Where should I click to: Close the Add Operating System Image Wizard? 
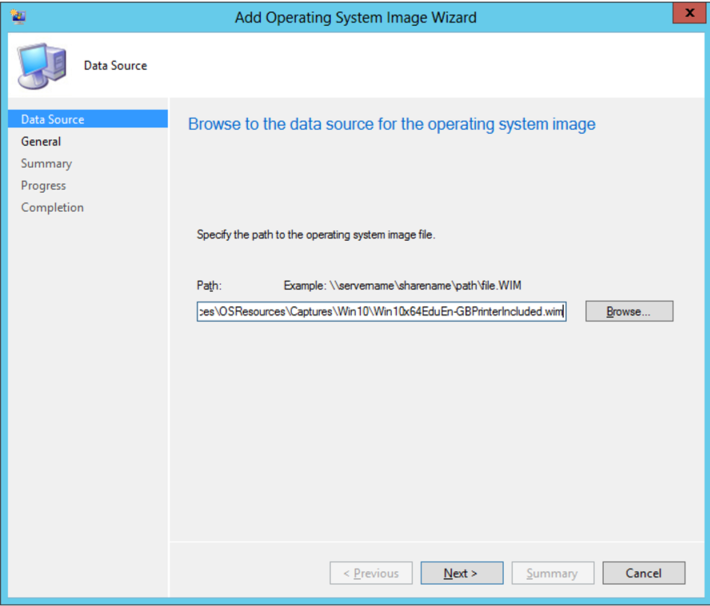(685, 15)
